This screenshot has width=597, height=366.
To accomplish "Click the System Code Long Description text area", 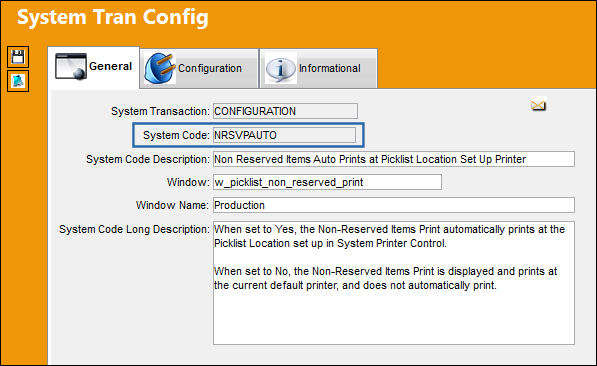I will click(394, 283).
